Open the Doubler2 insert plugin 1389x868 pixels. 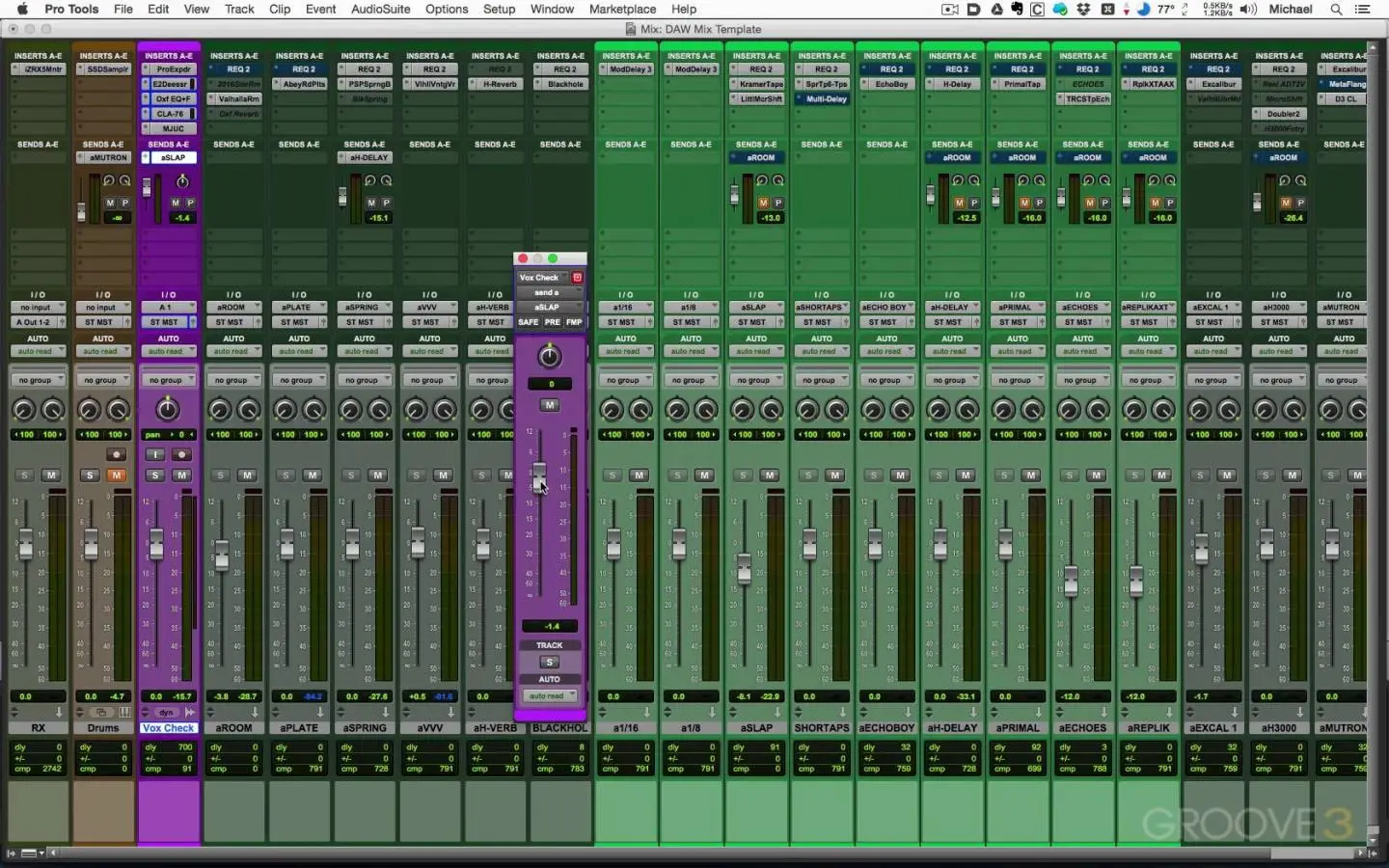1283,114
